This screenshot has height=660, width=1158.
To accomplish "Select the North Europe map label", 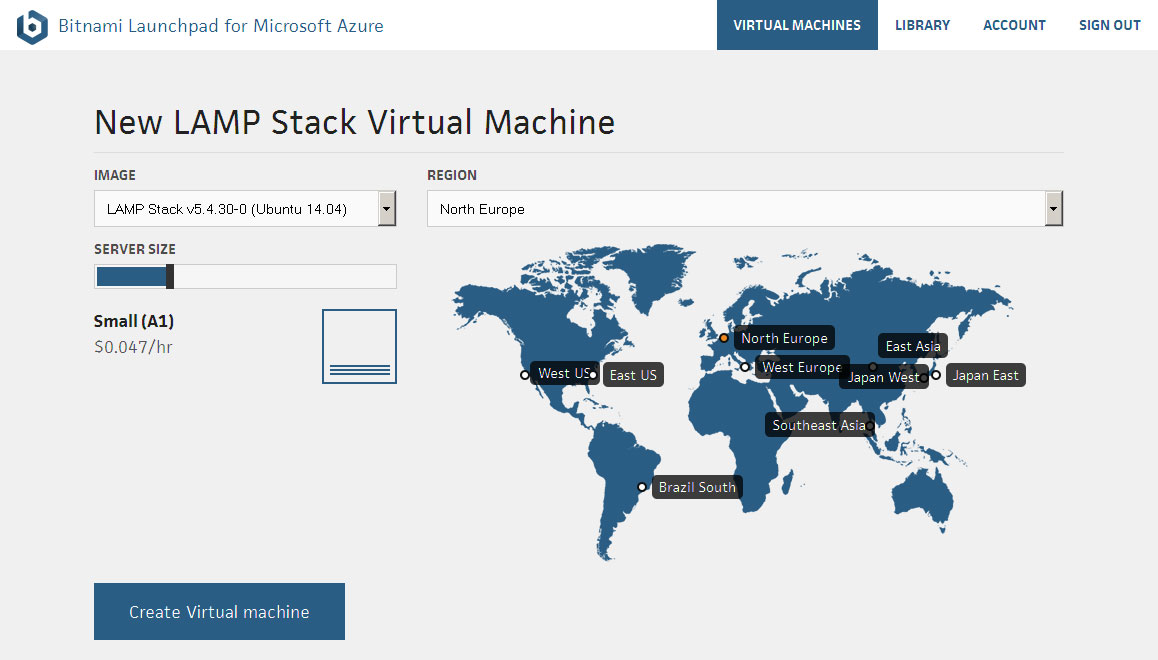I will 784,338.
